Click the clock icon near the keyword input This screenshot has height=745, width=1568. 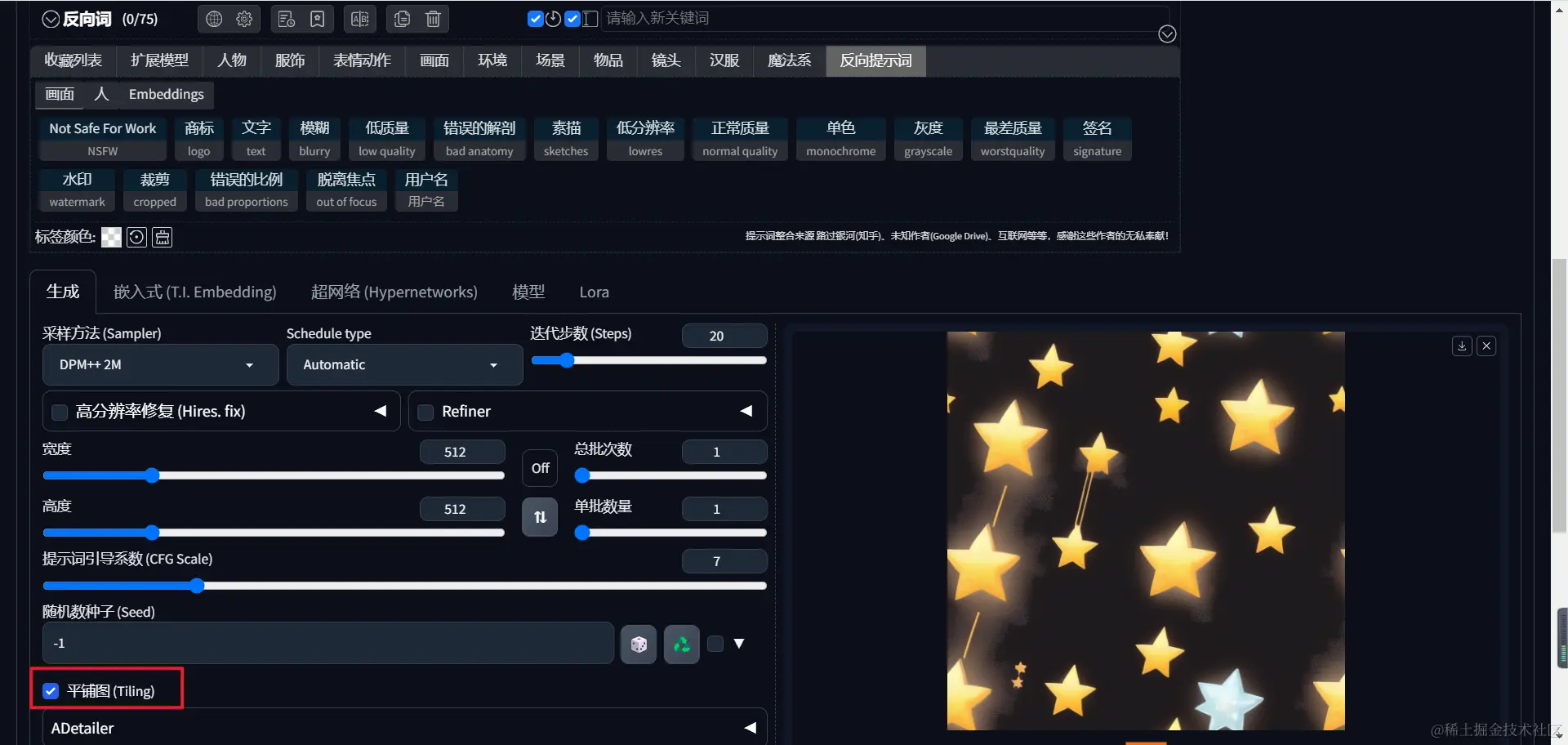pyautogui.click(x=553, y=19)
